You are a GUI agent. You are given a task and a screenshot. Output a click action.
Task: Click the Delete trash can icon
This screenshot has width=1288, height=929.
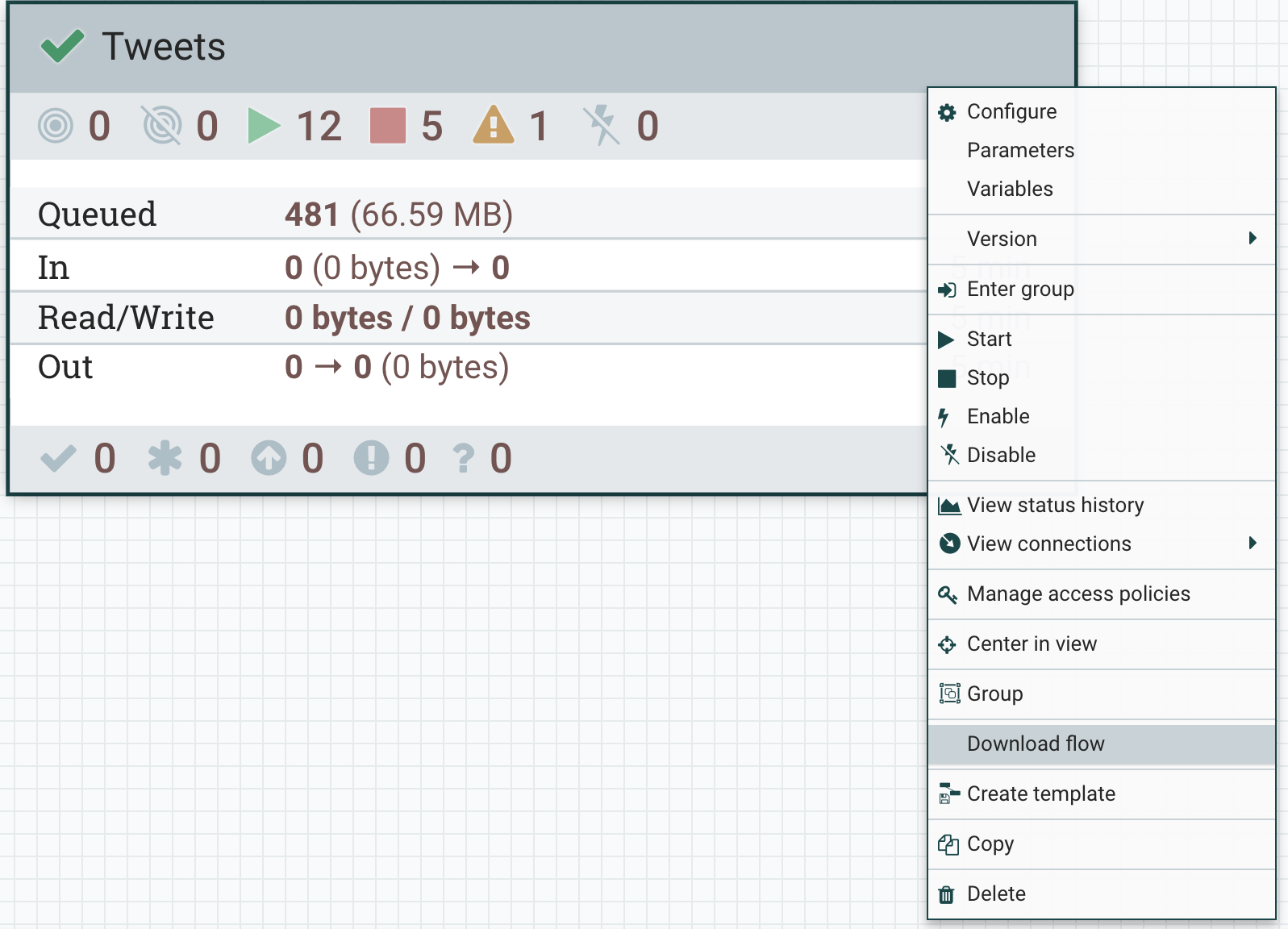coord(946,894)
